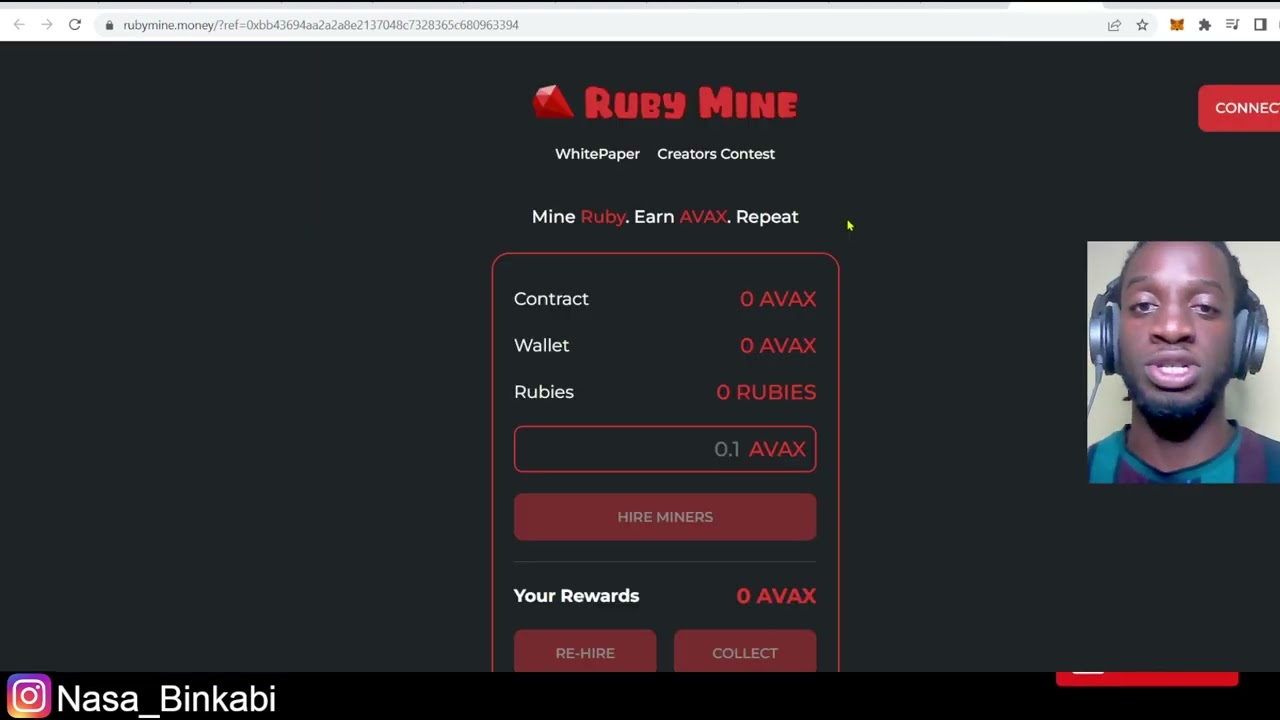Click the '0 RUBIES' value
The width and height of the screenshot is (1280, 720).
(x=766, y=392)
